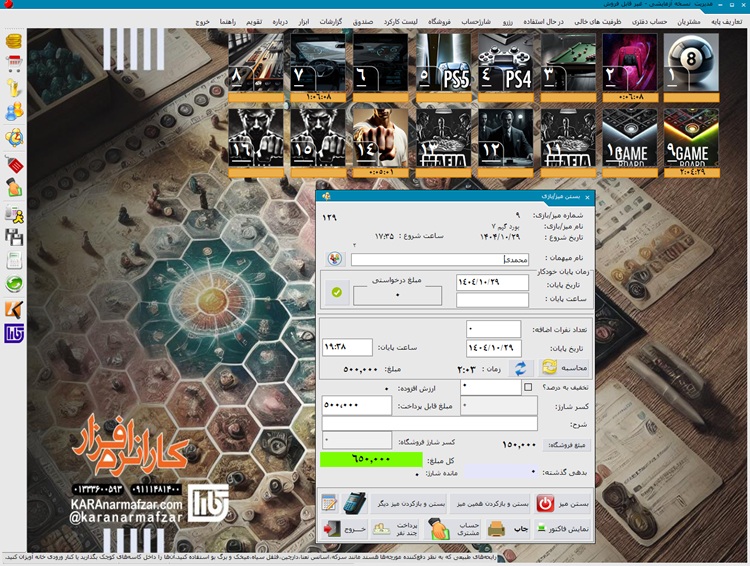Click the مبلغ درخواستی amount field
Viewport: 750px width, 566px height.
click(x=397, y=295)
